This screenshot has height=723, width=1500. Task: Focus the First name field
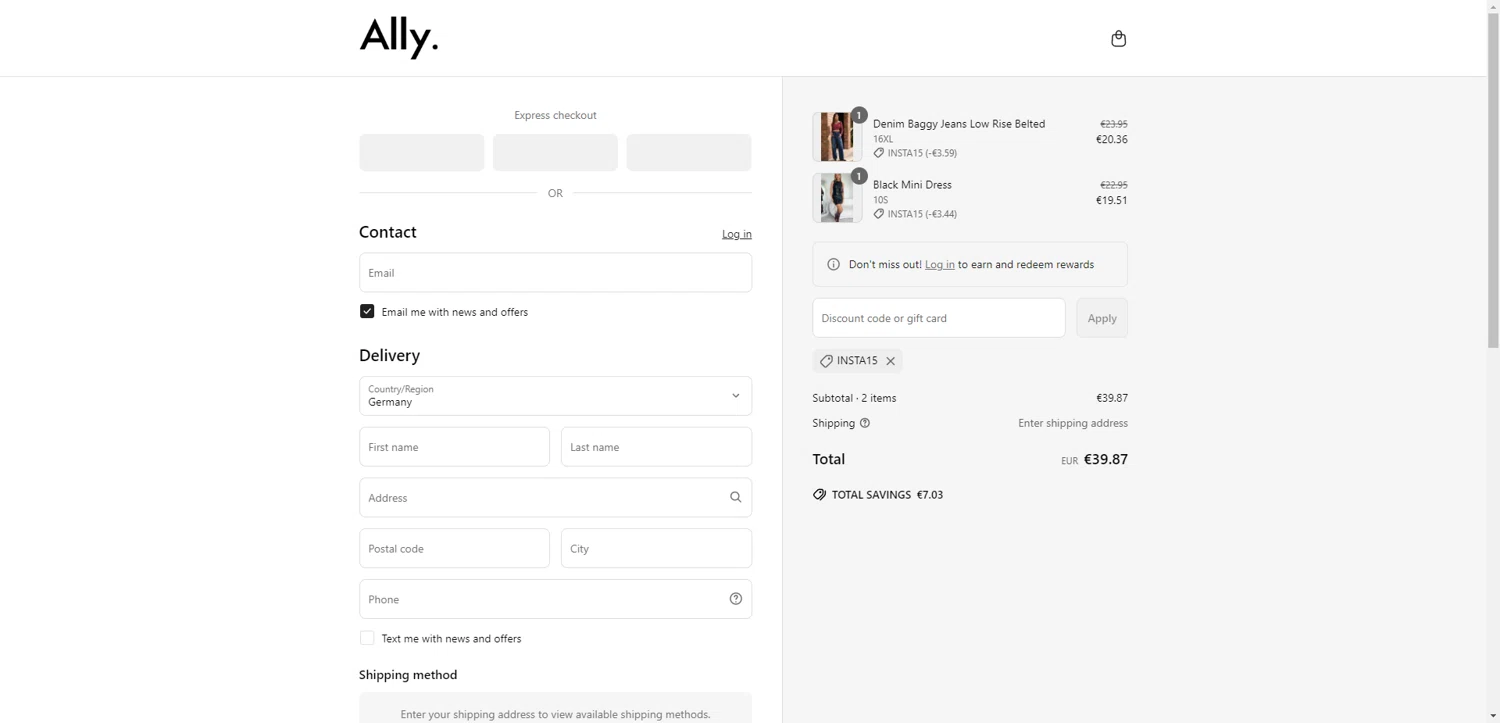click(454, 447)
